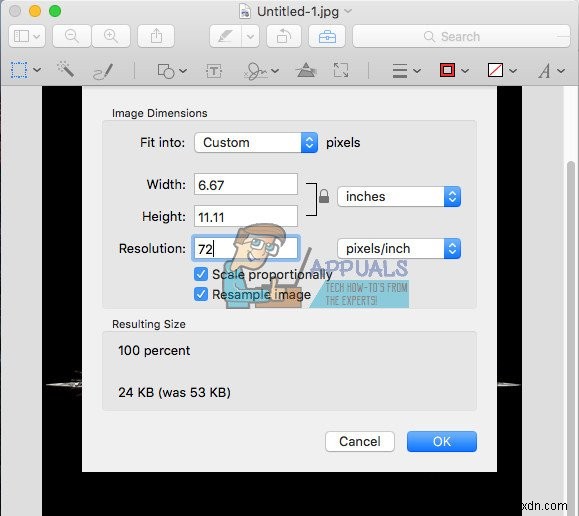The width and height of the screenshot is (579, 516).
Task: Click the Resolution field showing 72
Action: (246, 248)
